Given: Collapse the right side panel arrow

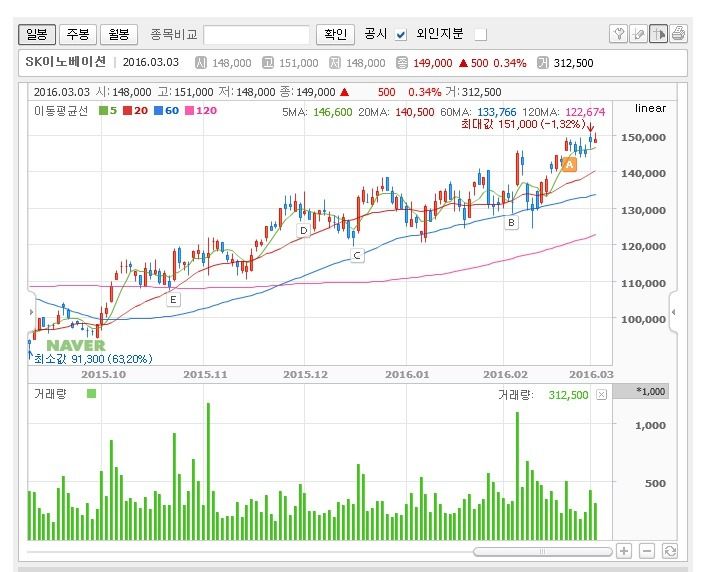Looking at the screenshot, I should pos(673,312).
